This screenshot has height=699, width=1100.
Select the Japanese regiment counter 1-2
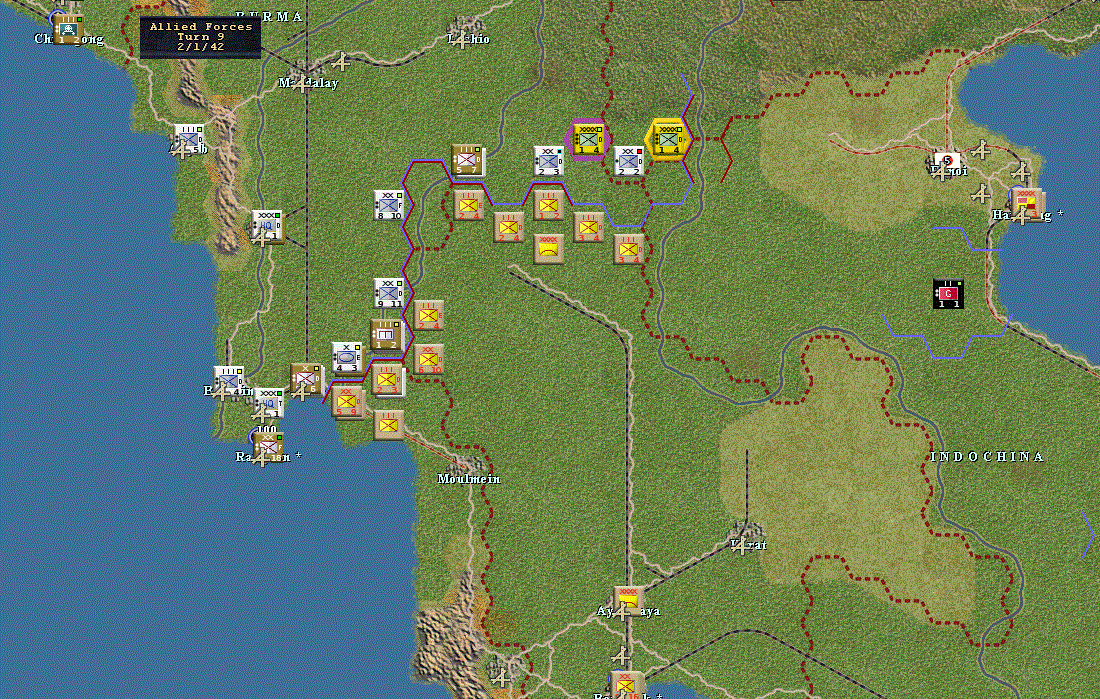(x=549, y=205)
